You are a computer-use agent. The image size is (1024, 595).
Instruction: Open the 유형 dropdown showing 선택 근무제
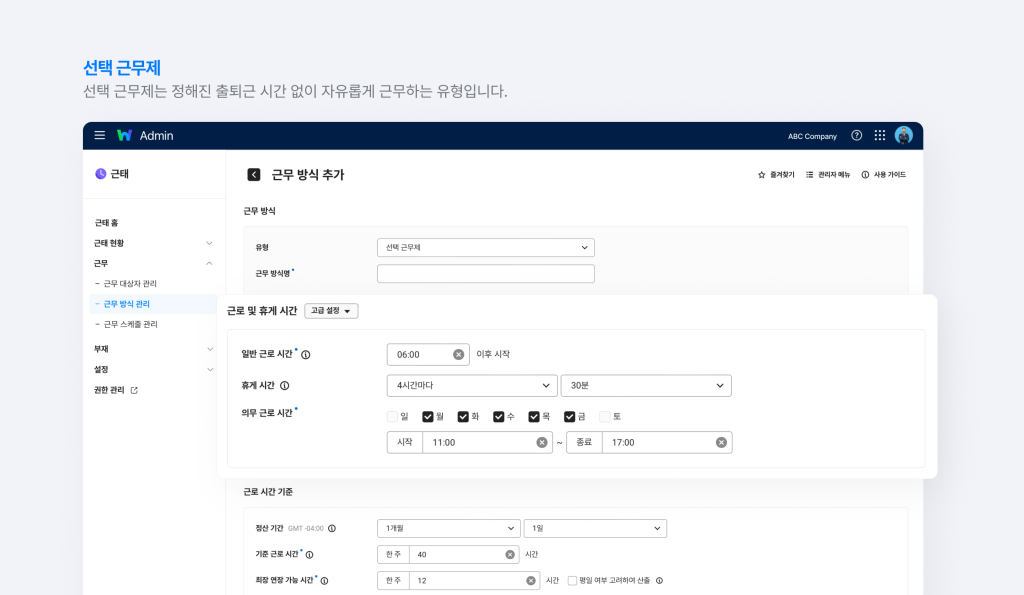(485, 247)
